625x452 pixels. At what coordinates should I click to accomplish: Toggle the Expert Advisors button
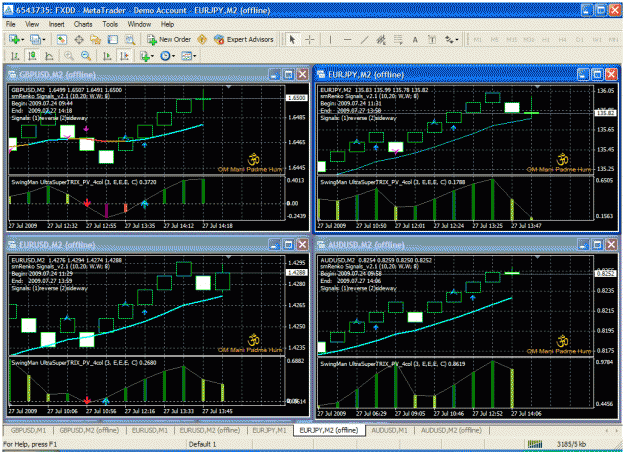(244, 39)
